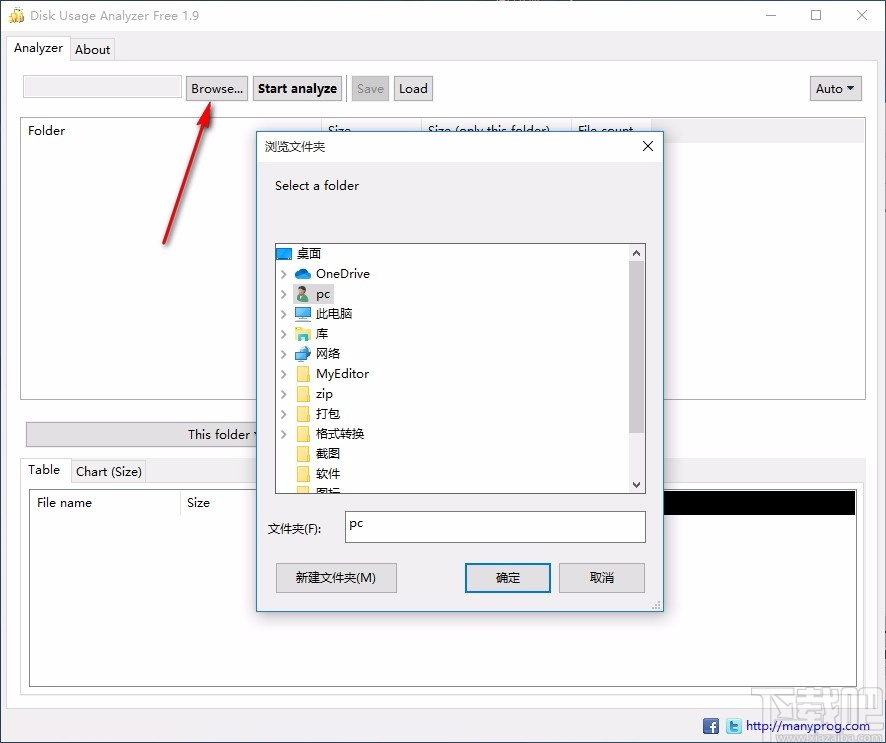The width and height of the screenshot is (886, 743).
Task: Click the 桌面 desktop icon at tree top
Action: [x=284, y=253]
